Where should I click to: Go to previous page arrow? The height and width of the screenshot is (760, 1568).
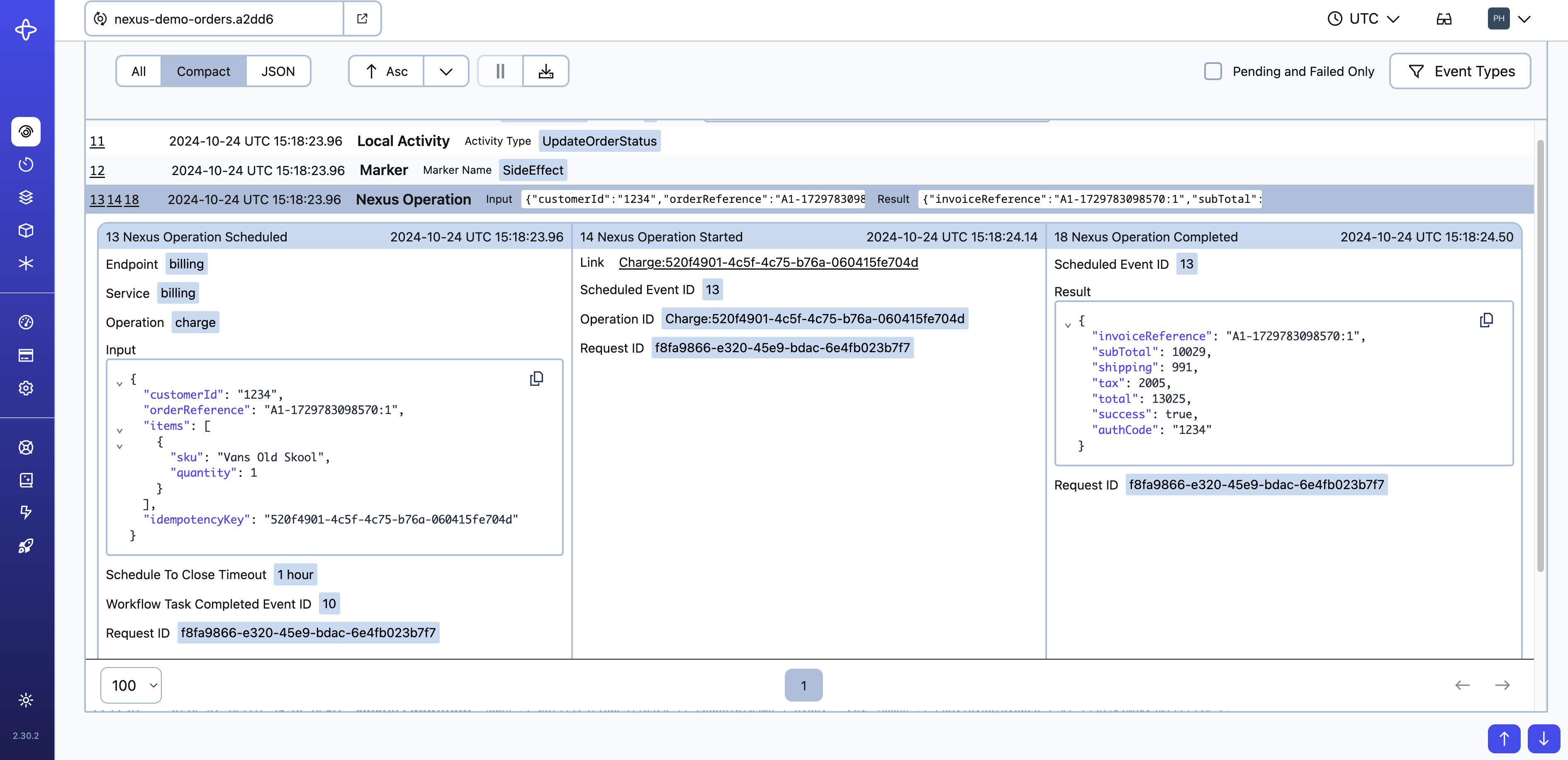(x=1462, y=685)
